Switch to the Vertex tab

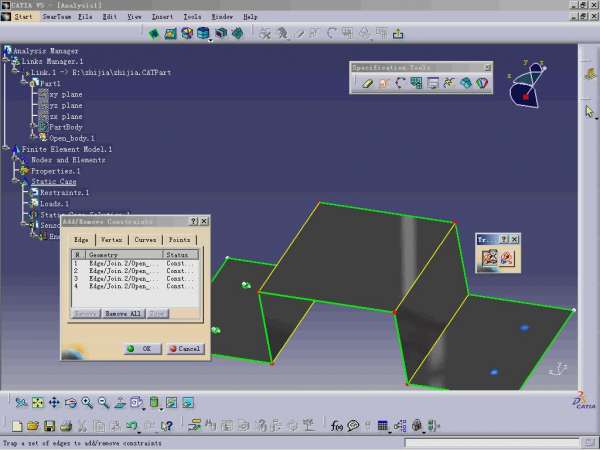tap(111, 240)
